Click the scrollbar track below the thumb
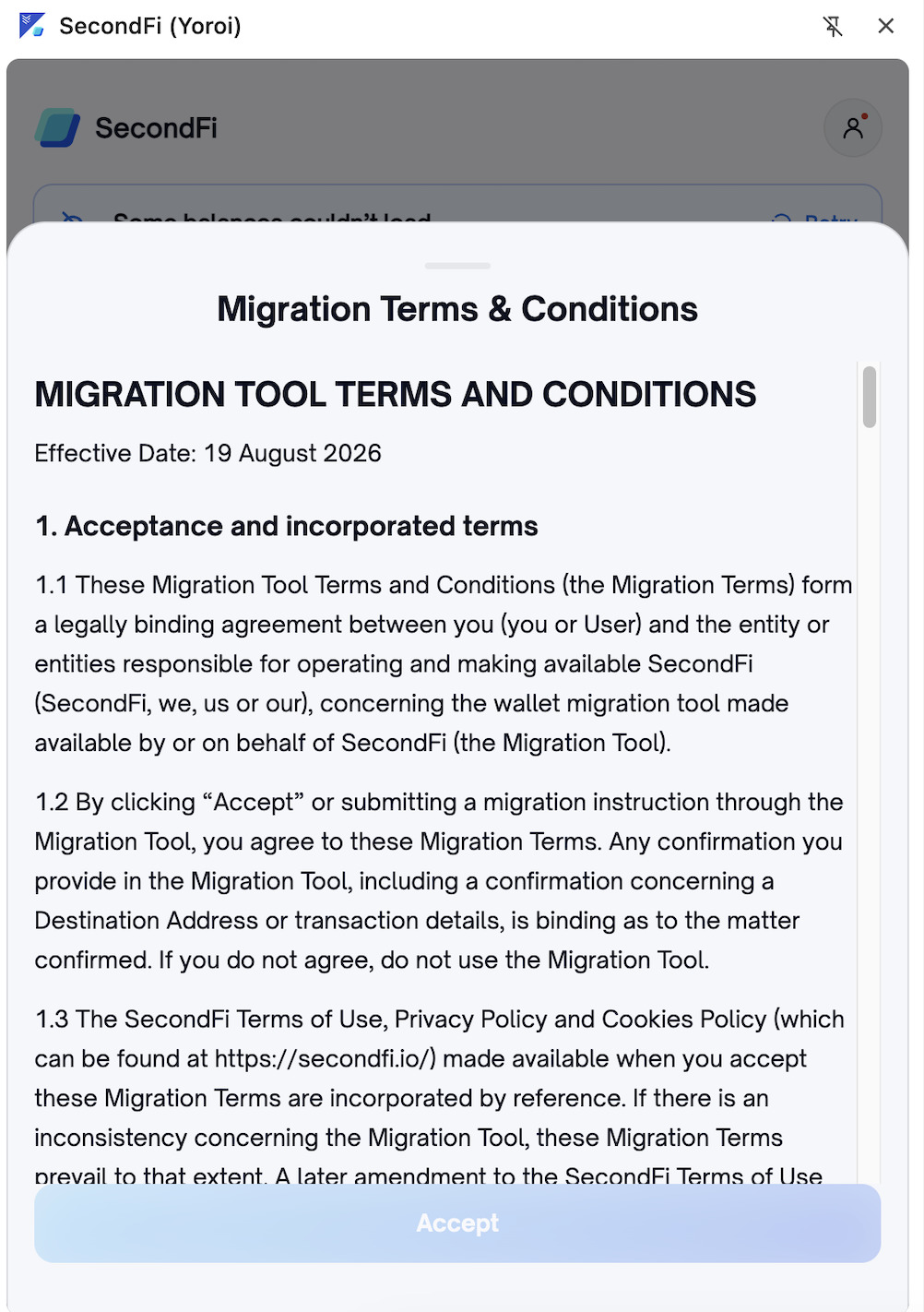Screen dimensions: 924x1312 point(869,803)
